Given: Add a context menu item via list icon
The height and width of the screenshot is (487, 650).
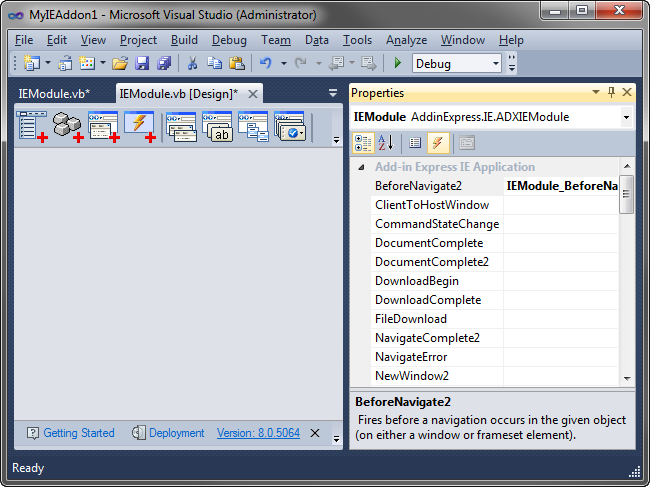Looking at the screenshot, I should pyautogui.click(x=32, y=127).
